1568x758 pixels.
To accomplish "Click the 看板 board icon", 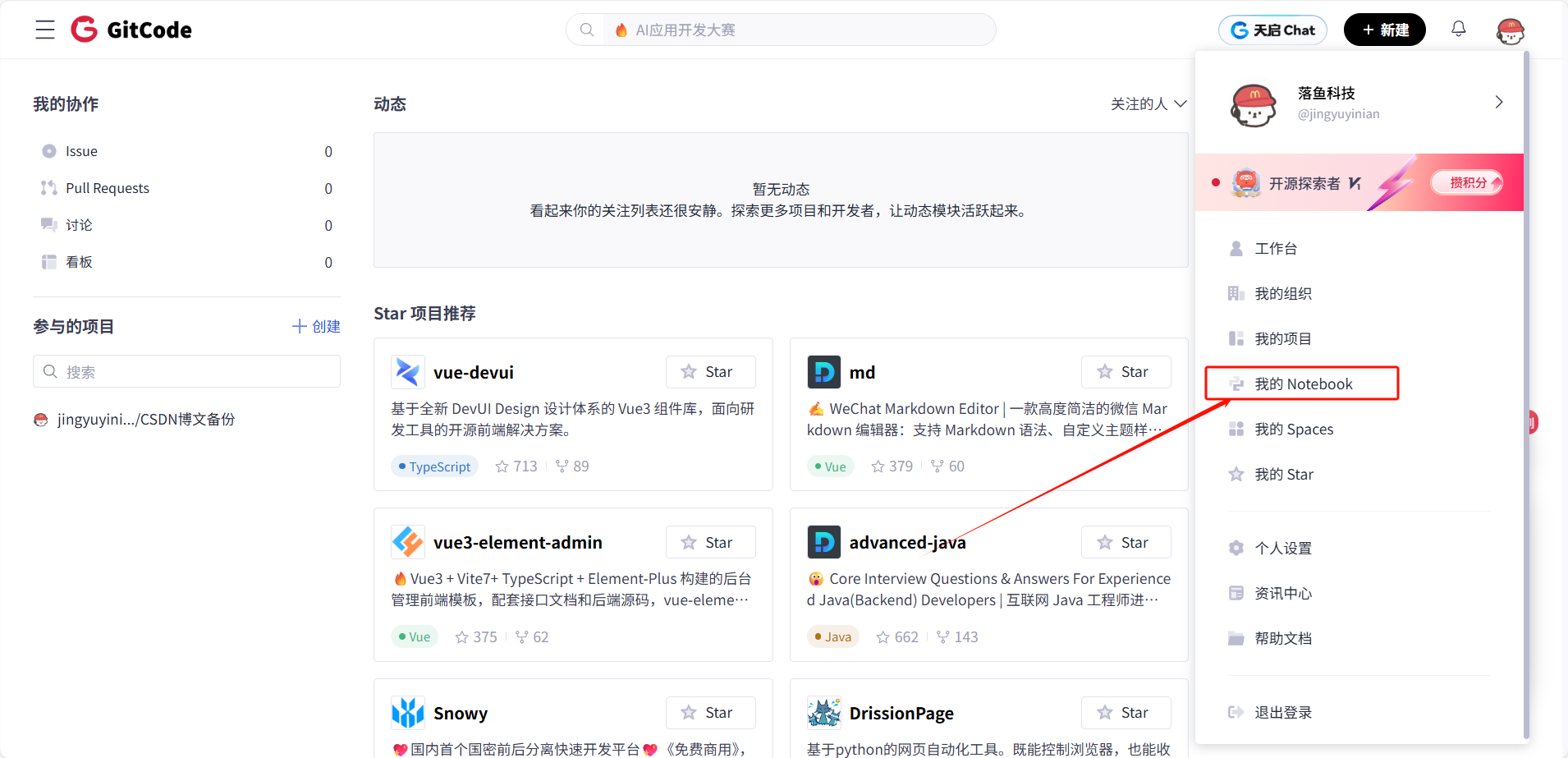I will coord(49,262).
